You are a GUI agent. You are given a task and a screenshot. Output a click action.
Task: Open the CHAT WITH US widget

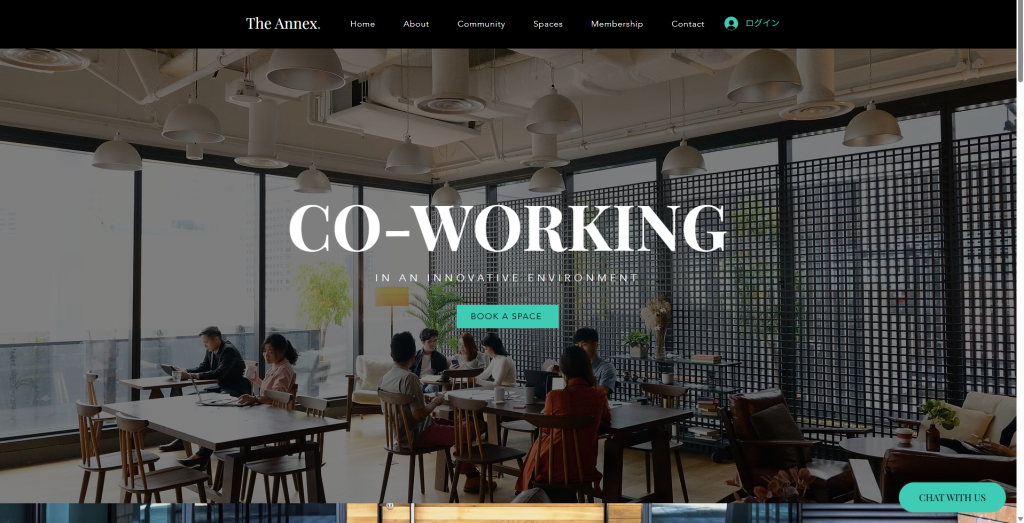click(952, 498)
